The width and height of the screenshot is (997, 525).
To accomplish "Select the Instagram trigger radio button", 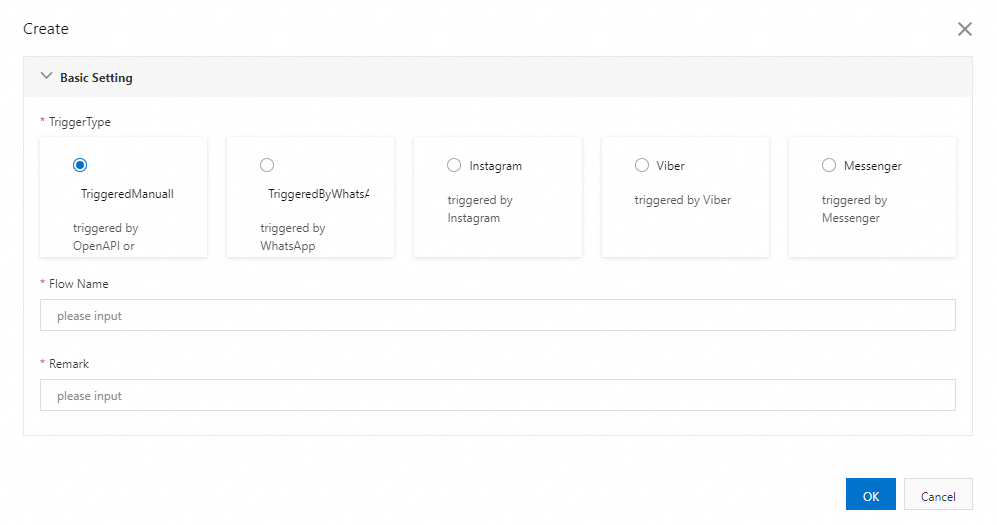I will click(454, 165).
